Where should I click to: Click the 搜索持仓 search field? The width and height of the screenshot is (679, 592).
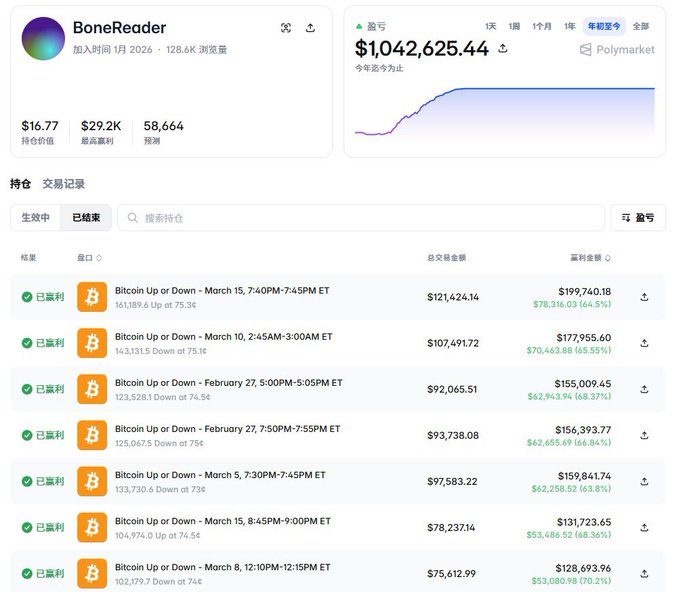tap(361, 218)
